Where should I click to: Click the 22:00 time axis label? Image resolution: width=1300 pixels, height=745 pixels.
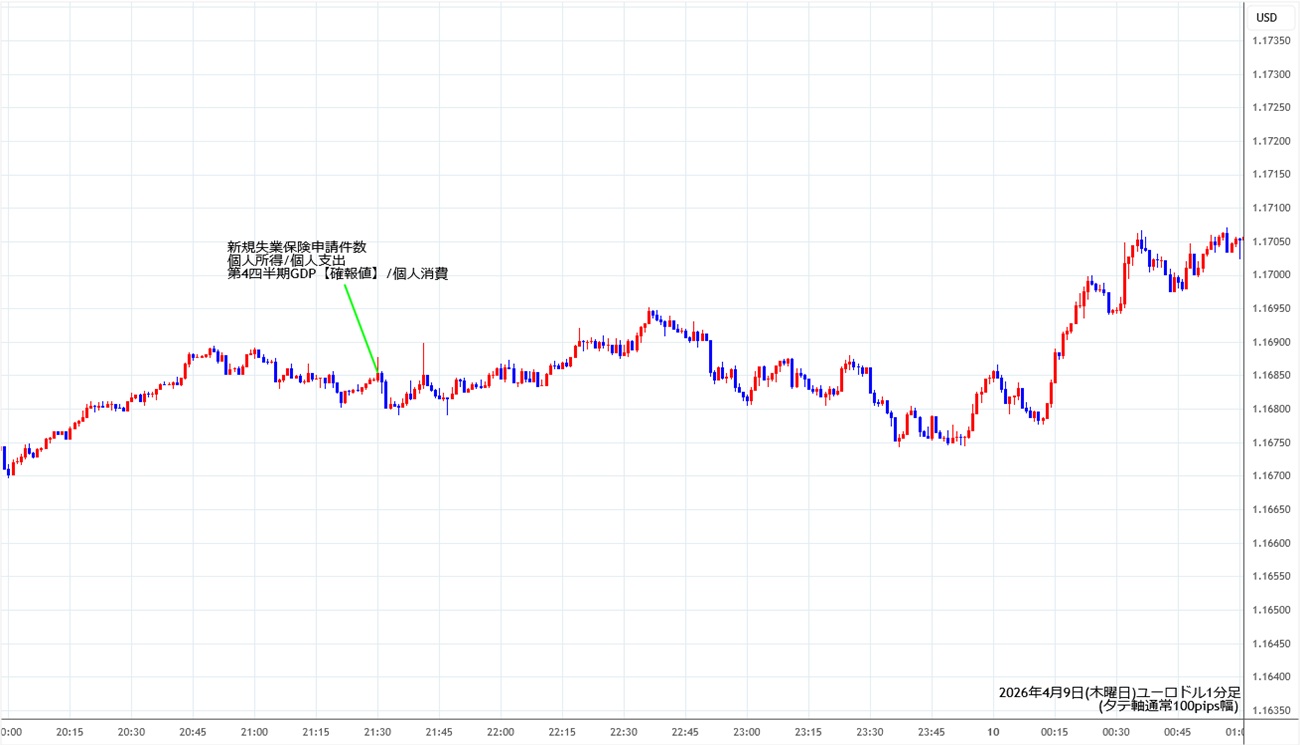click(x=500, y=732)
